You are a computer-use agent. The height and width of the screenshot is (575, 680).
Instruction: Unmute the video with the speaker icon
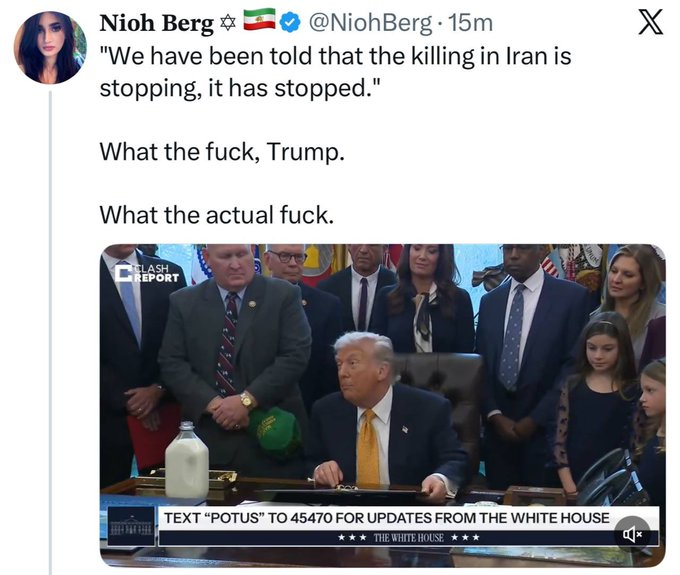[632, 536]
